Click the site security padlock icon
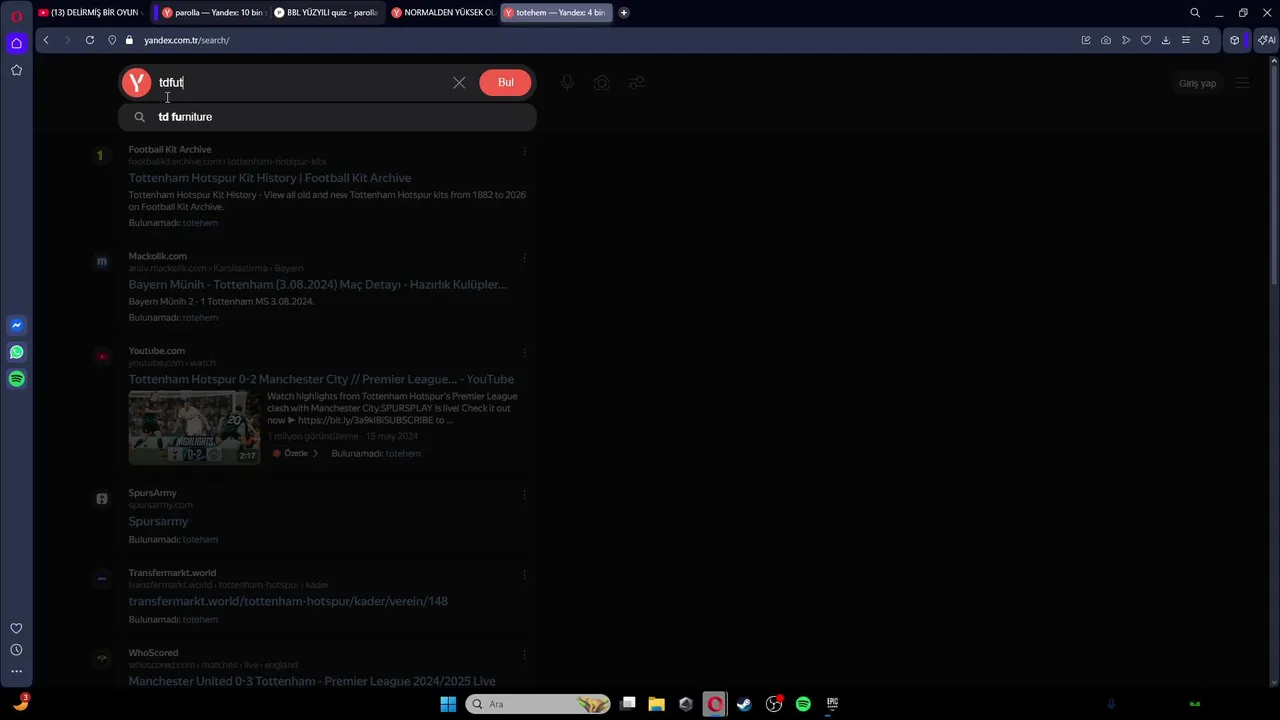The image size is (1280, 720). 127,40
